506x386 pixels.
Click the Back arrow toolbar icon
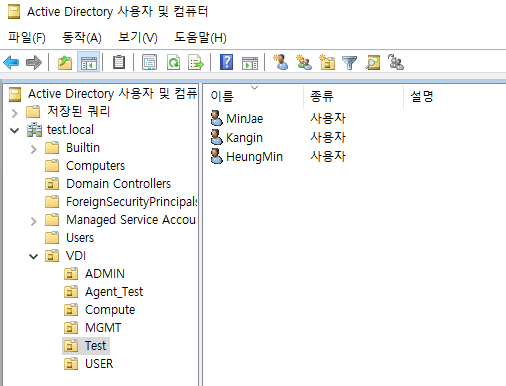coord(11,62)
